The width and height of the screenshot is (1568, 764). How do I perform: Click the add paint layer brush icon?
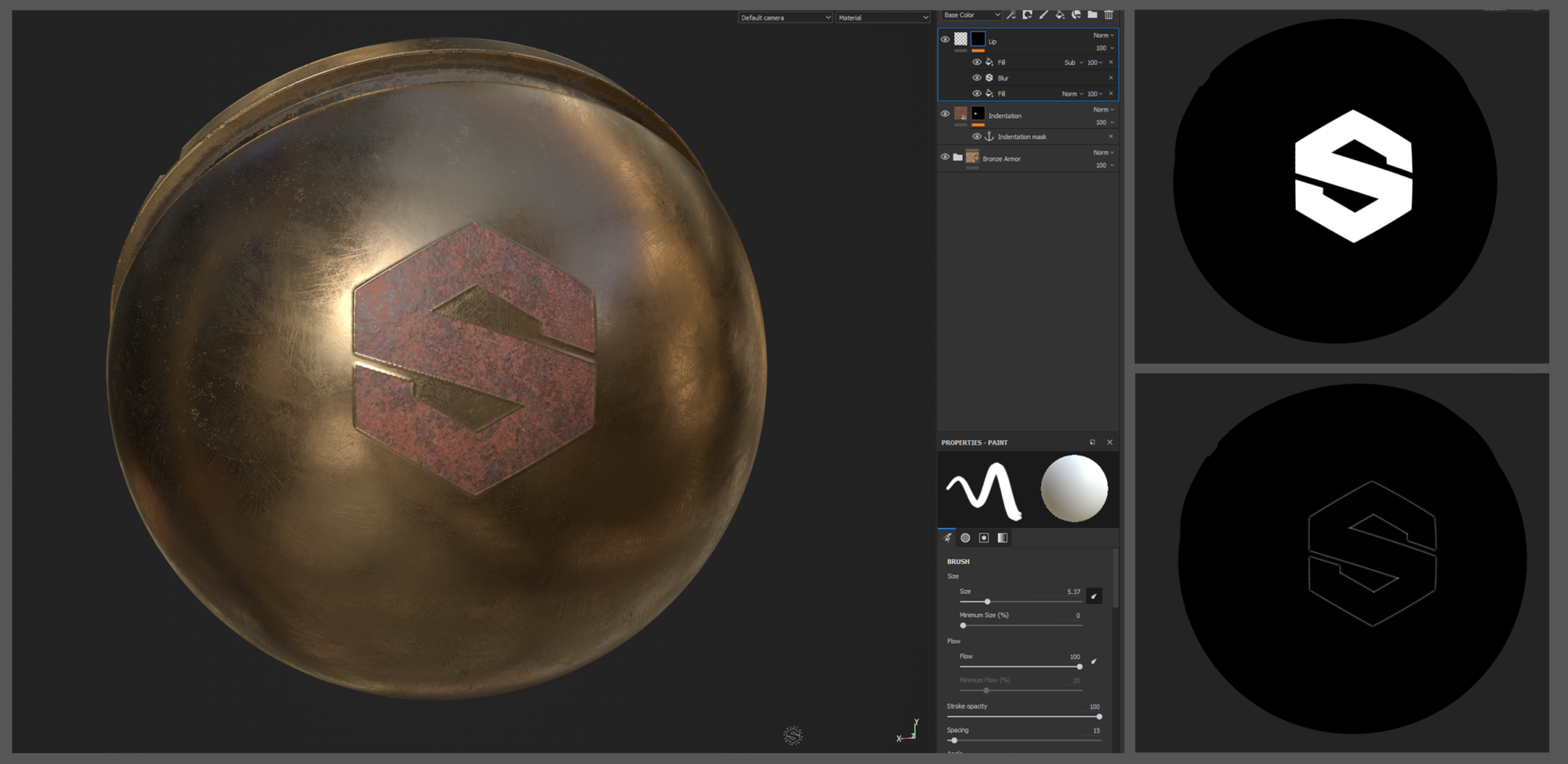click(x=1044, y=15)
